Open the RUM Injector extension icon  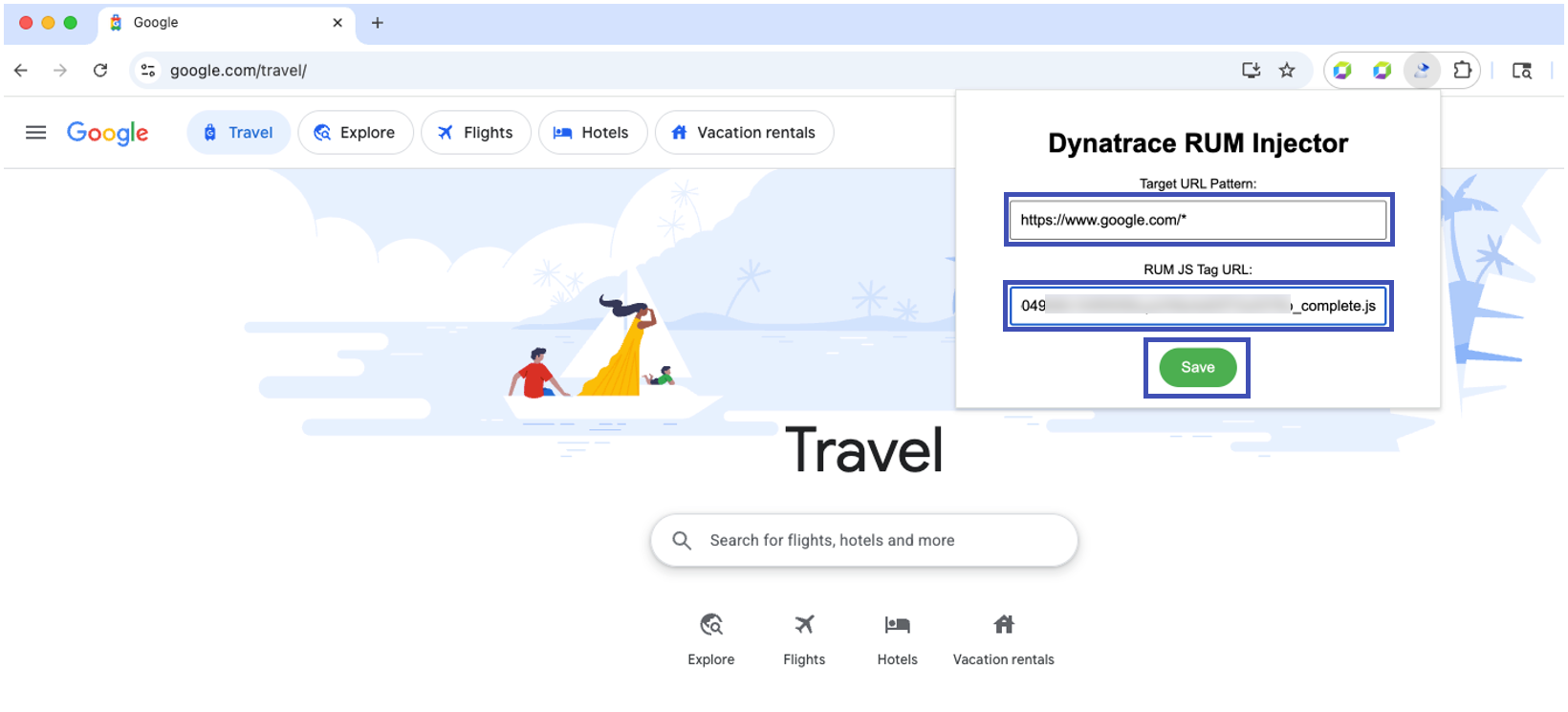1422,70
